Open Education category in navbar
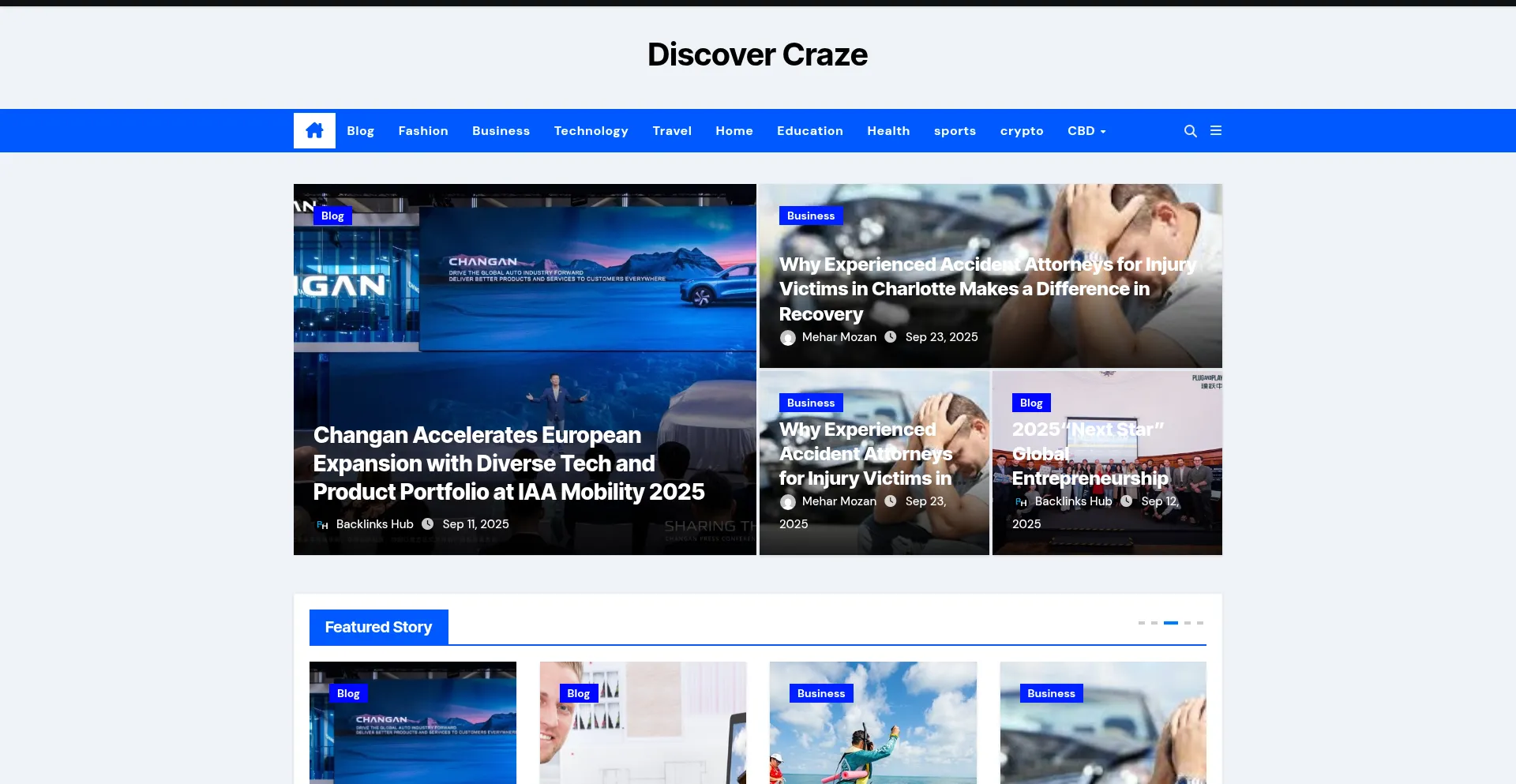Viewport: 1516px width, 784px height. tap(810, 131)
